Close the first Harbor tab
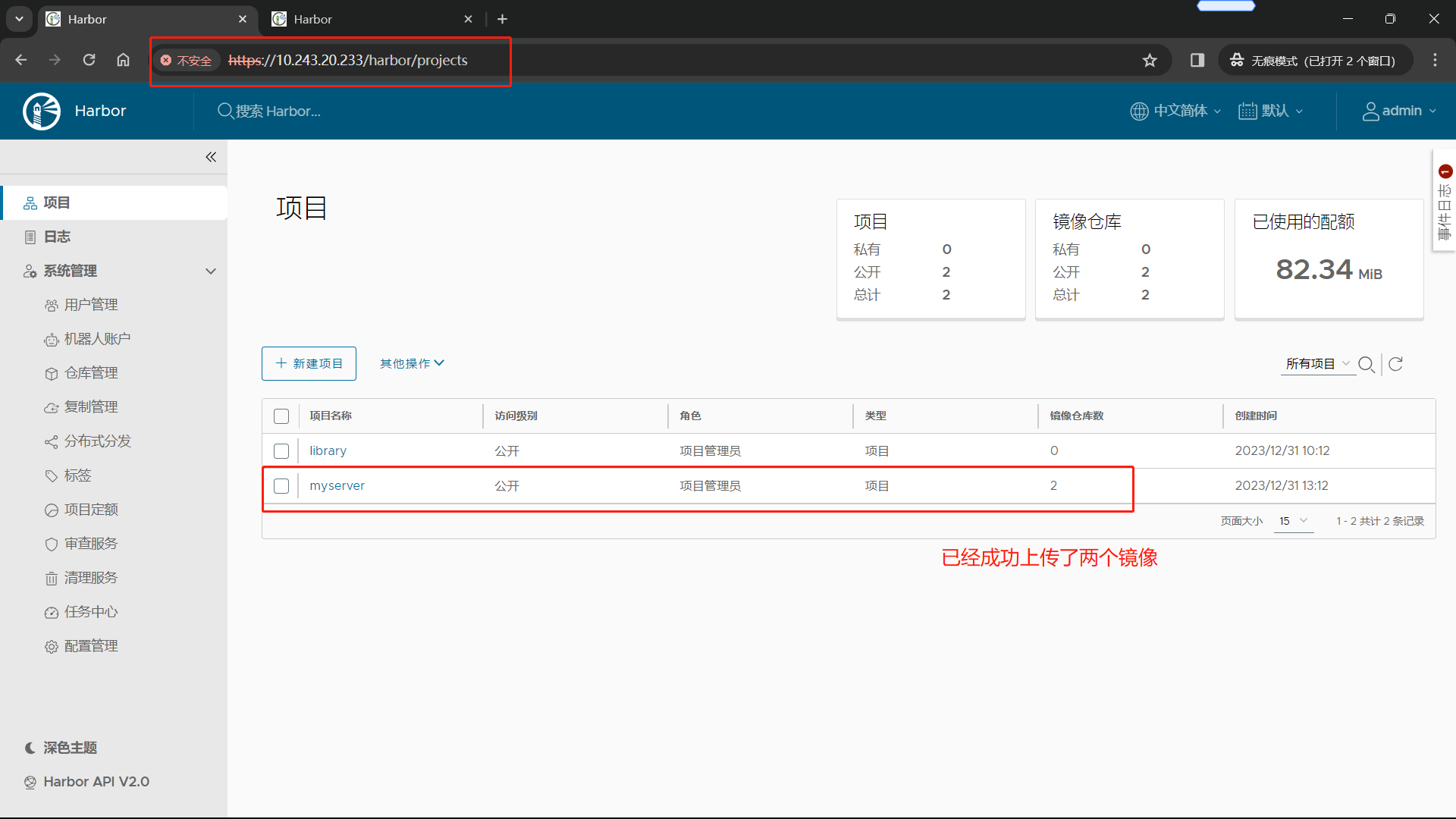 click(x=243, y=19)
